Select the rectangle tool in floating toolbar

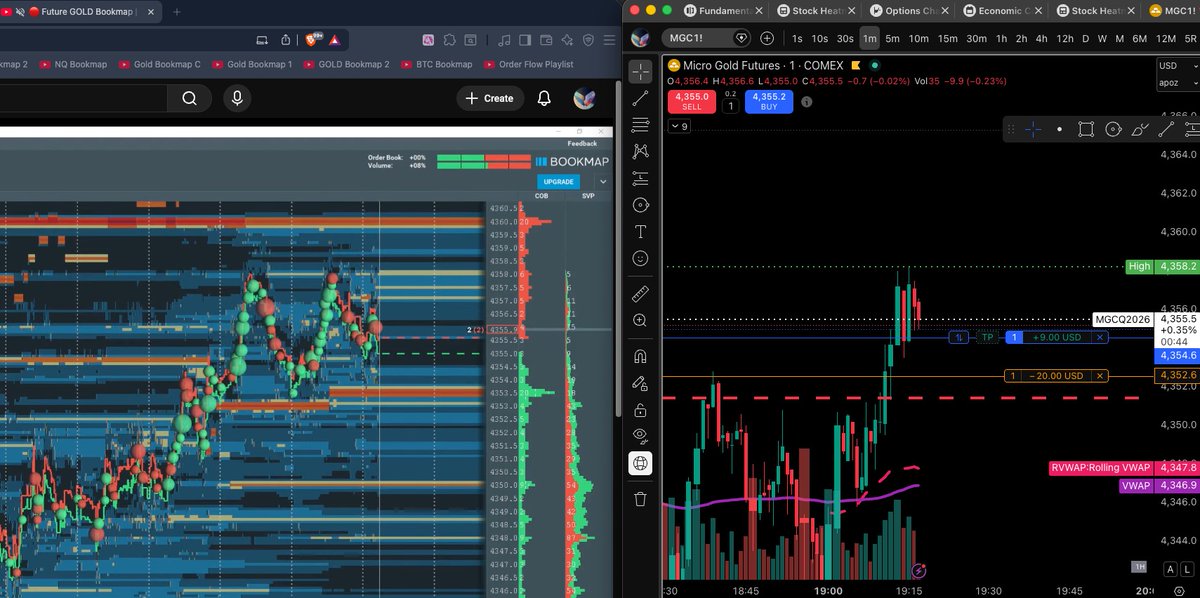point(1086,129)
